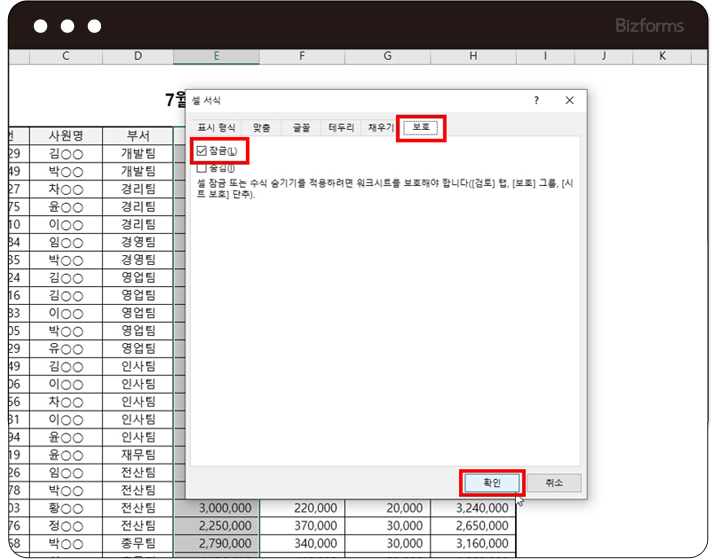Screen dimensions: 715x560
Task: Click column G header
Action: 388,57
